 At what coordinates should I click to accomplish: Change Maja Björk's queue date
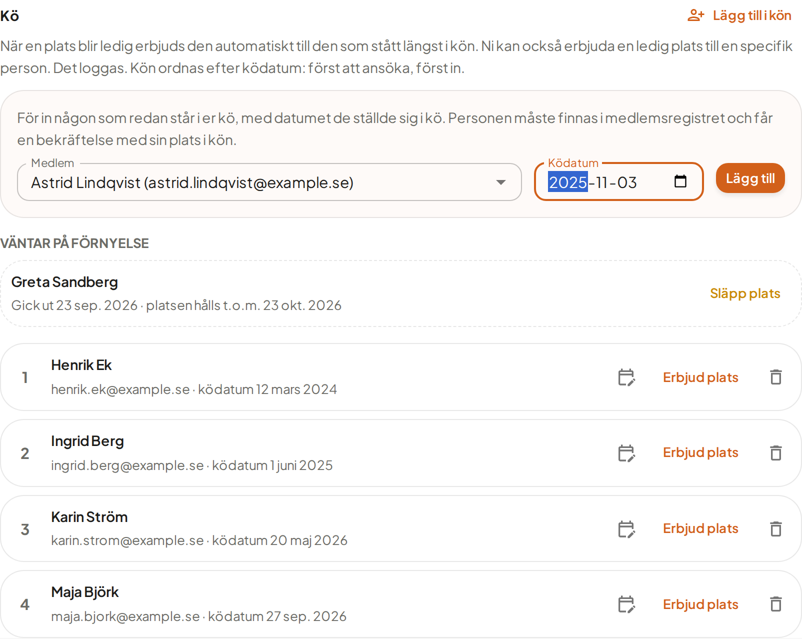coord(627,604)
